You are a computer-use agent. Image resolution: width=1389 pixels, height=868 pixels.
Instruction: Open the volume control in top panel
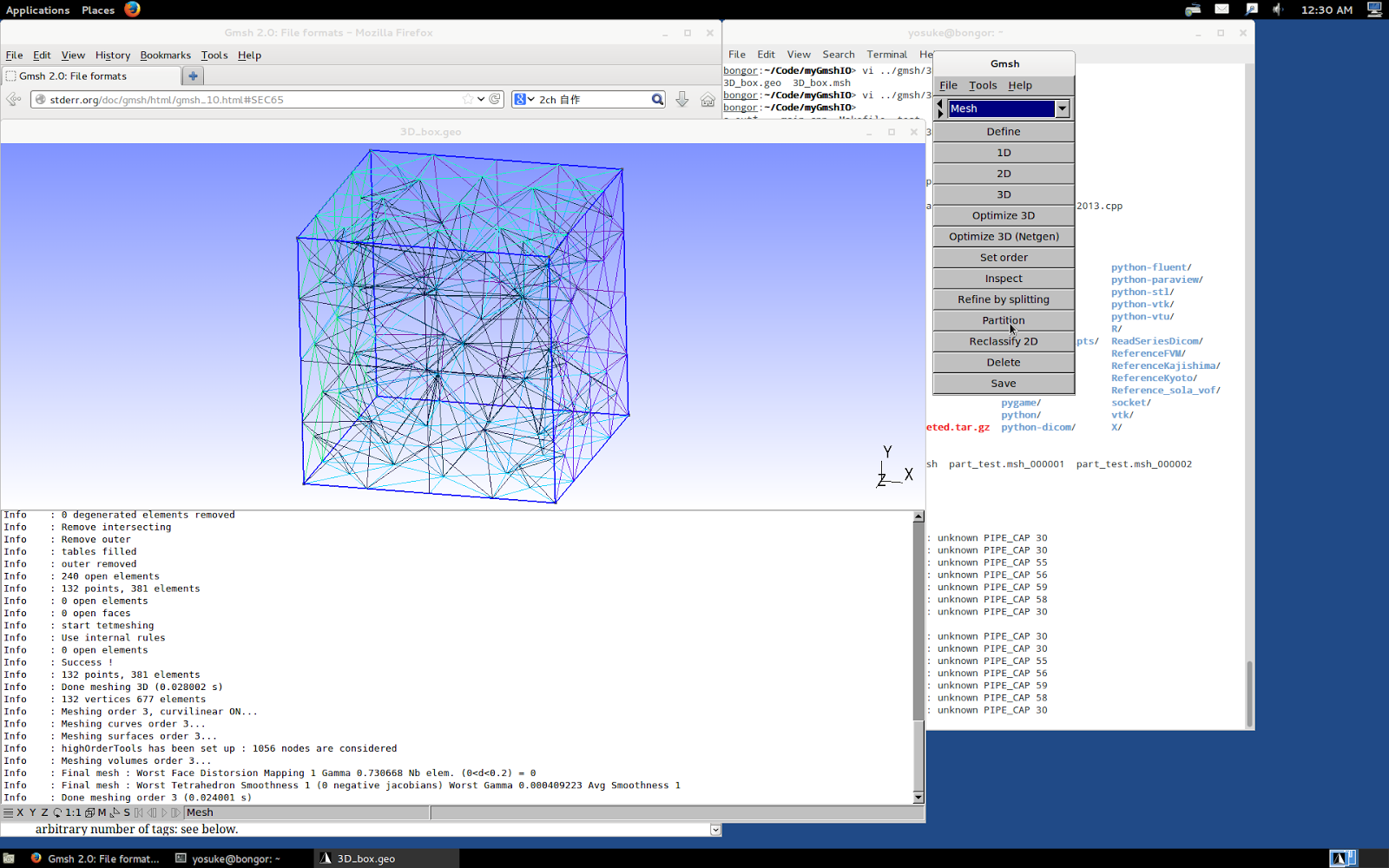pyautogui.click(x=1278, y=10)
